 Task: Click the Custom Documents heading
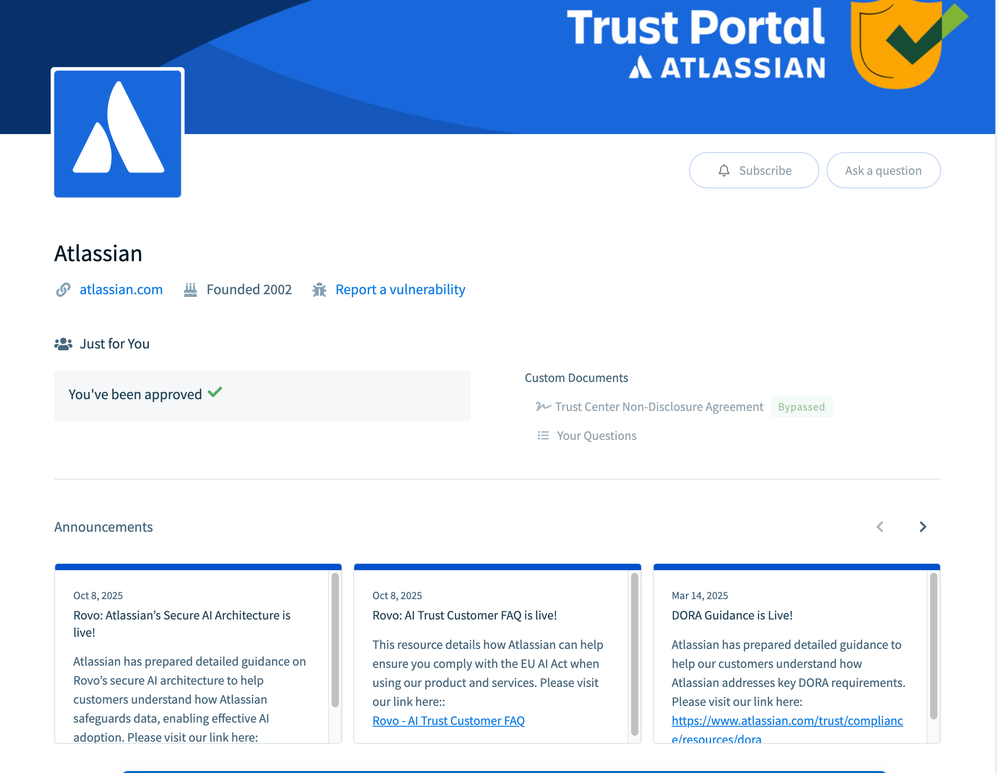576,378
